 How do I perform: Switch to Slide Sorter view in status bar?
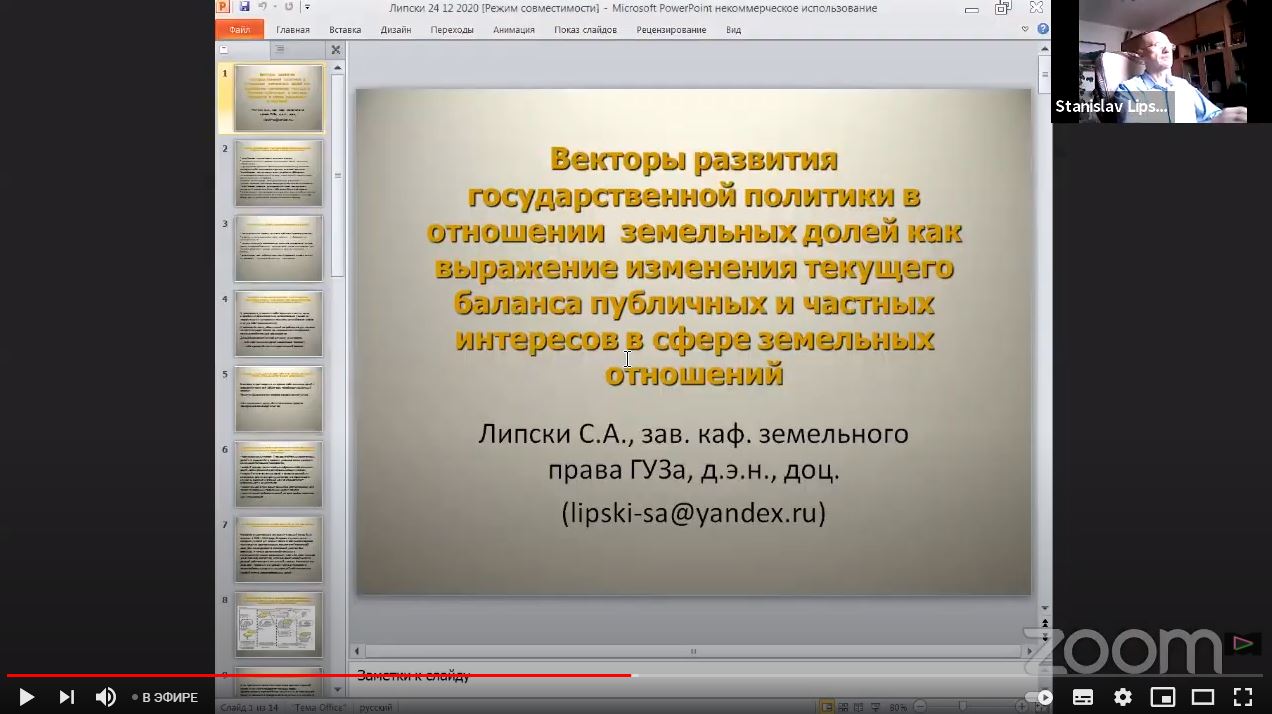[843, 707]
